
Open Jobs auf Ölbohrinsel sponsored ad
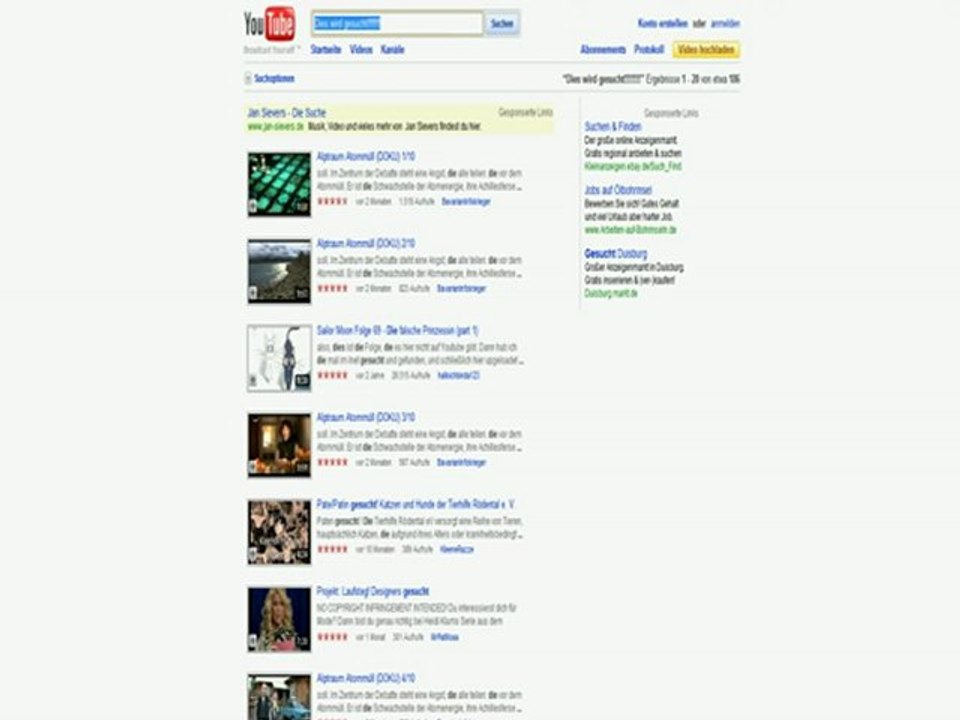pos(618,190)
